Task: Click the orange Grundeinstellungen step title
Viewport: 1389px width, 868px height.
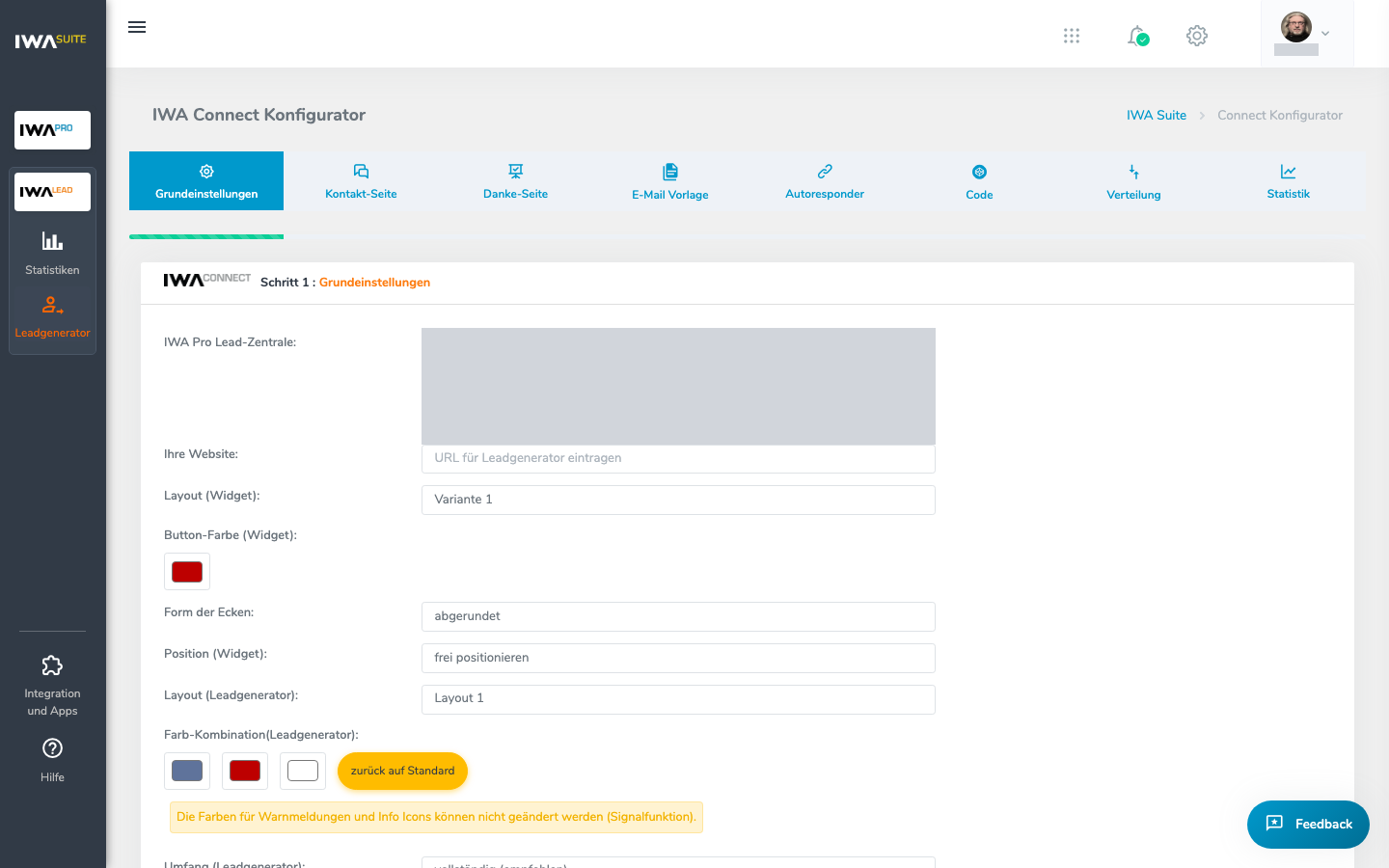Action: point(374,283)
